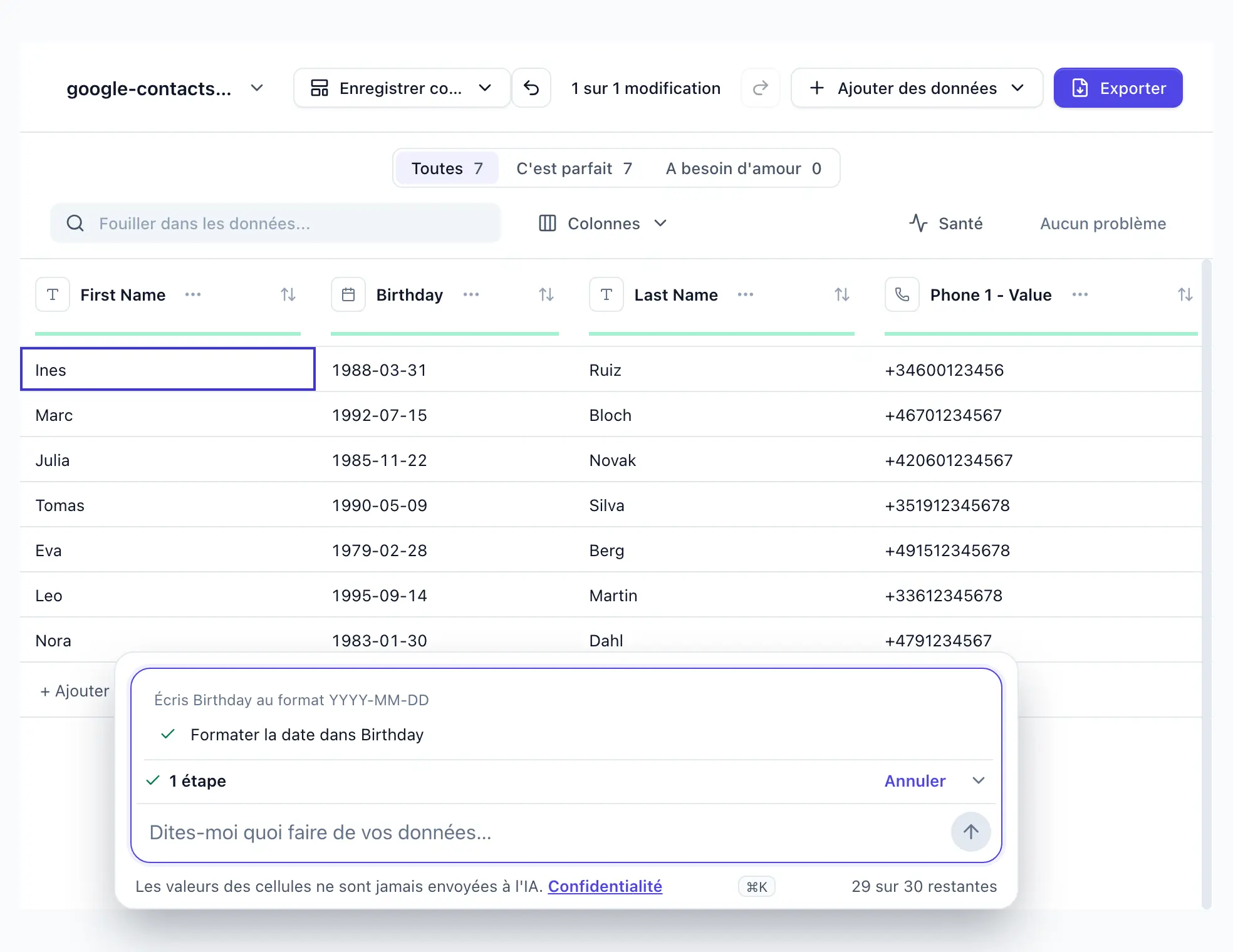Expand the google-contacts file dropdown

[257, 88]
